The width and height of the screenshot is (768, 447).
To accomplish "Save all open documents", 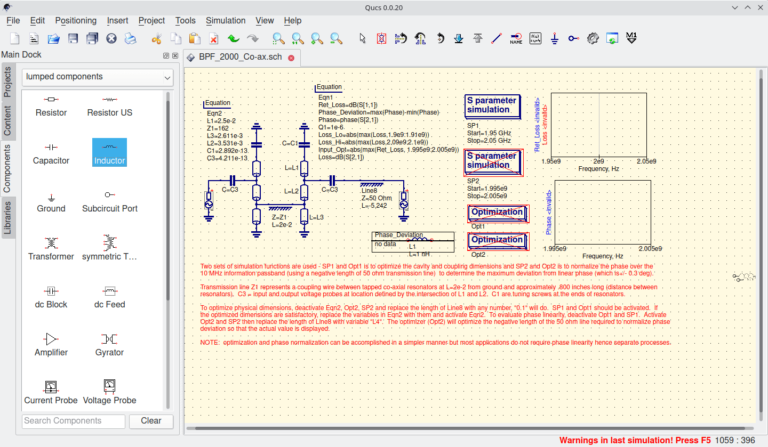I will tap(92, 38).
